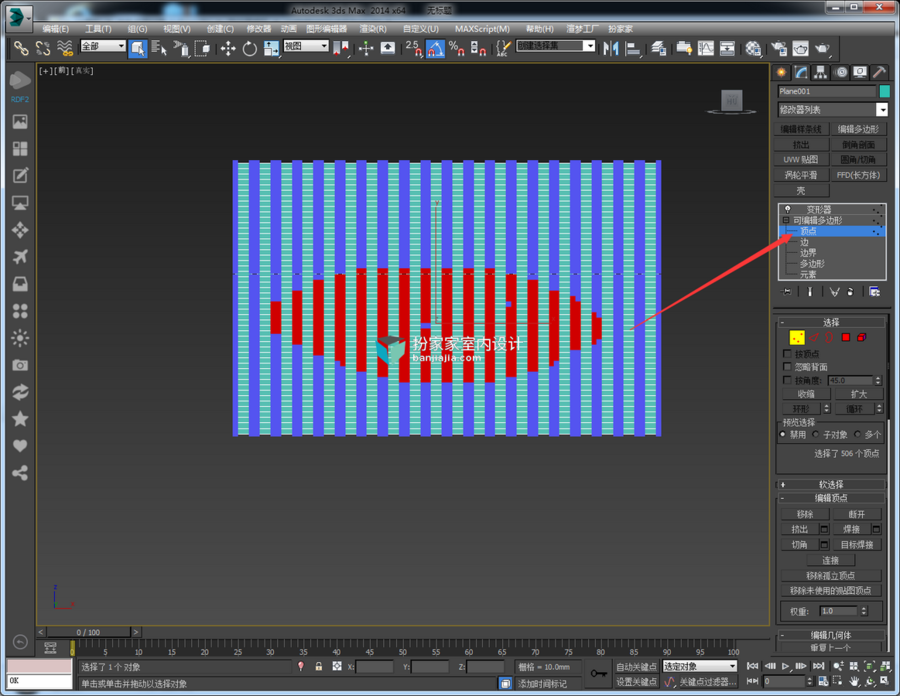900x696 pixels.
Task: Open the 修改器列表 modifier list dropdown
Action: [833, 110]
